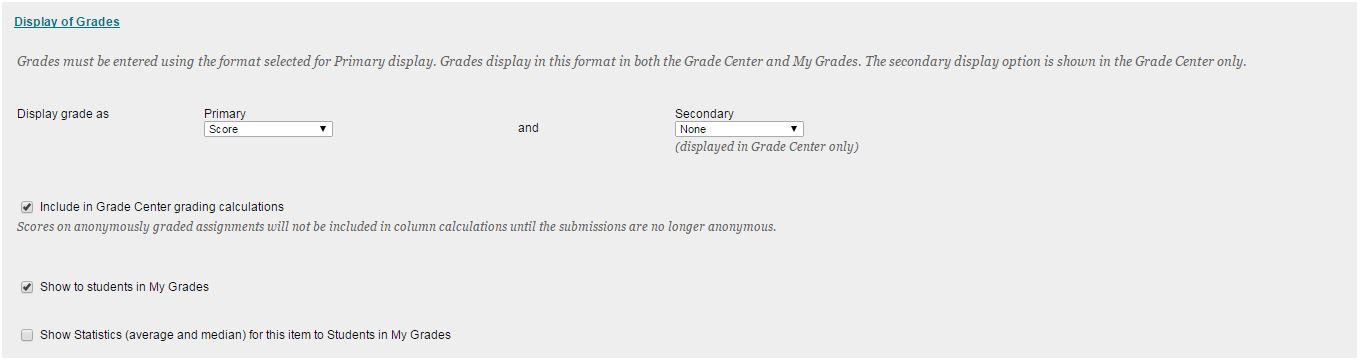Select the Score value in the Primary box
The width and height of the screenshot is (1361, 363).
(x=224, y=129)
